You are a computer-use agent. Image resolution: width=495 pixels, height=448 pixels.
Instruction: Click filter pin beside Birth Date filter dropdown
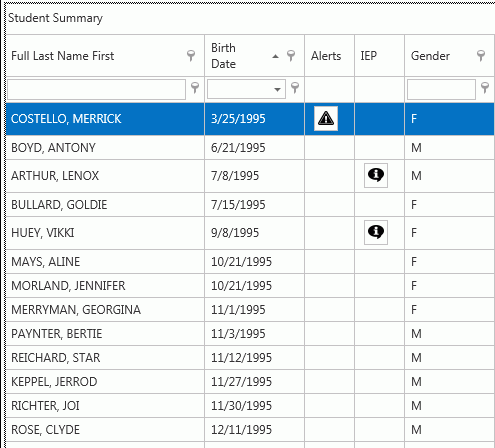295,88
